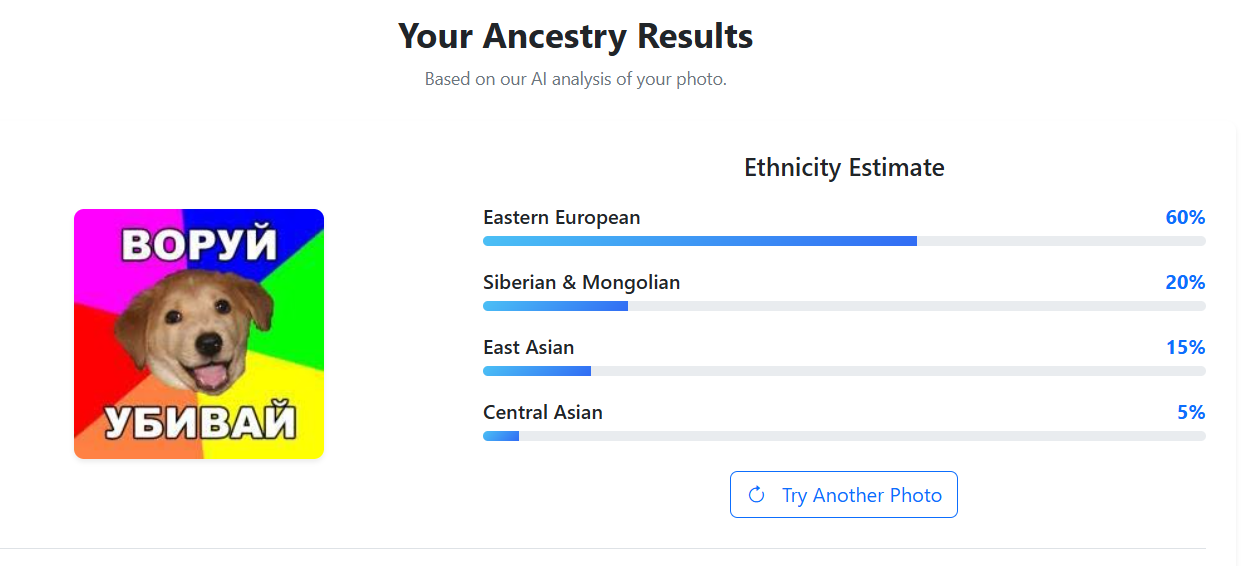Click the Eastern European progress bar
1252x566 pixels.
click(844, 241)
